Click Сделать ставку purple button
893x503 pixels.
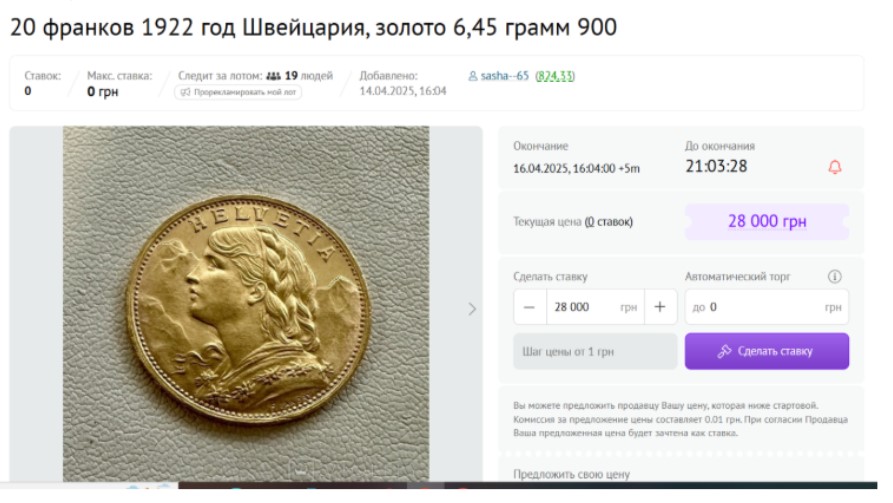pyautogui.click(x=767, y=351)
